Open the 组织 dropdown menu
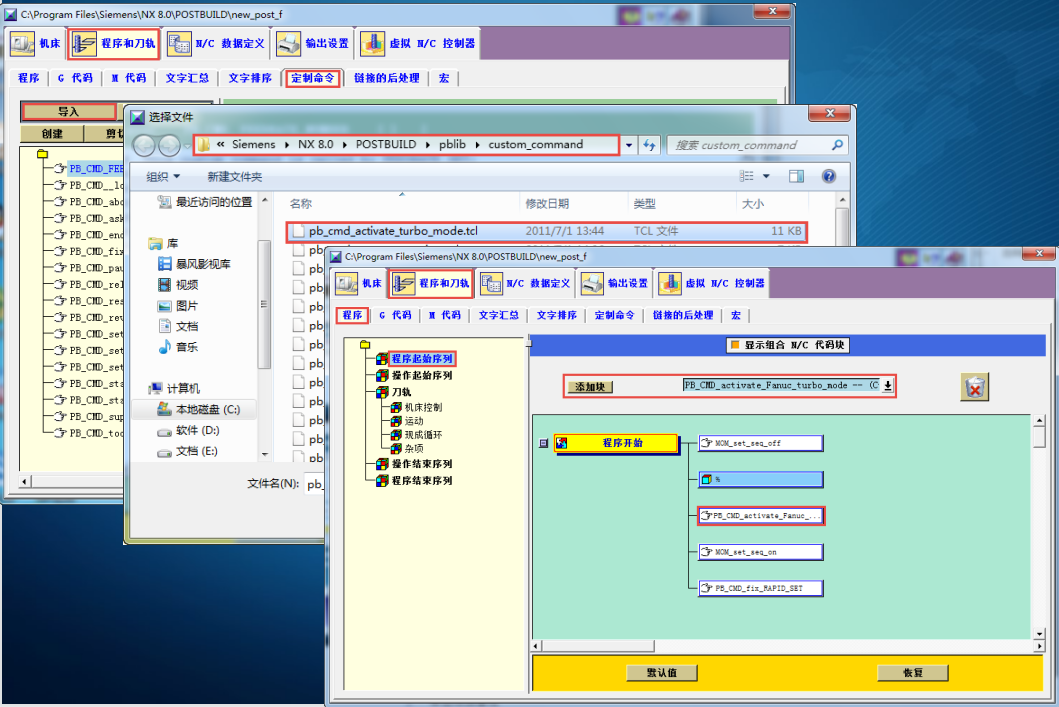 click(x=163, y=177)
